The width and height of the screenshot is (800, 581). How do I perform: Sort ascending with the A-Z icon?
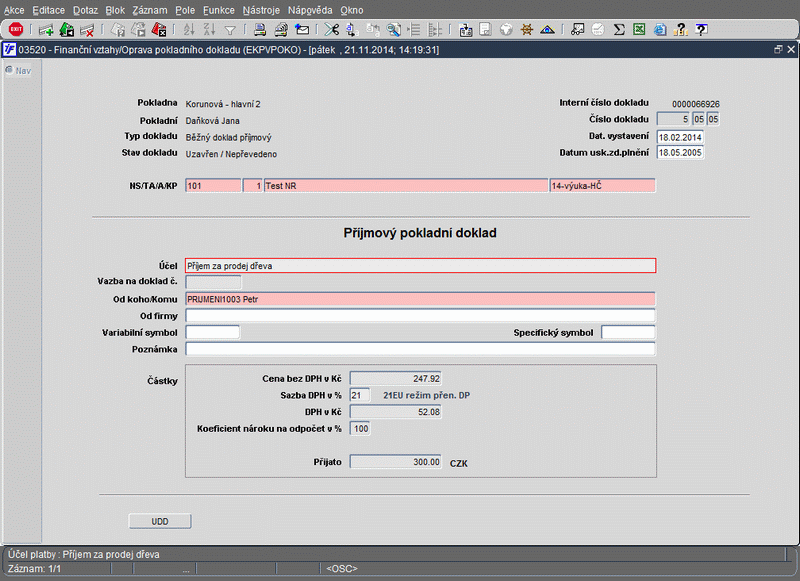pos(189,30)
